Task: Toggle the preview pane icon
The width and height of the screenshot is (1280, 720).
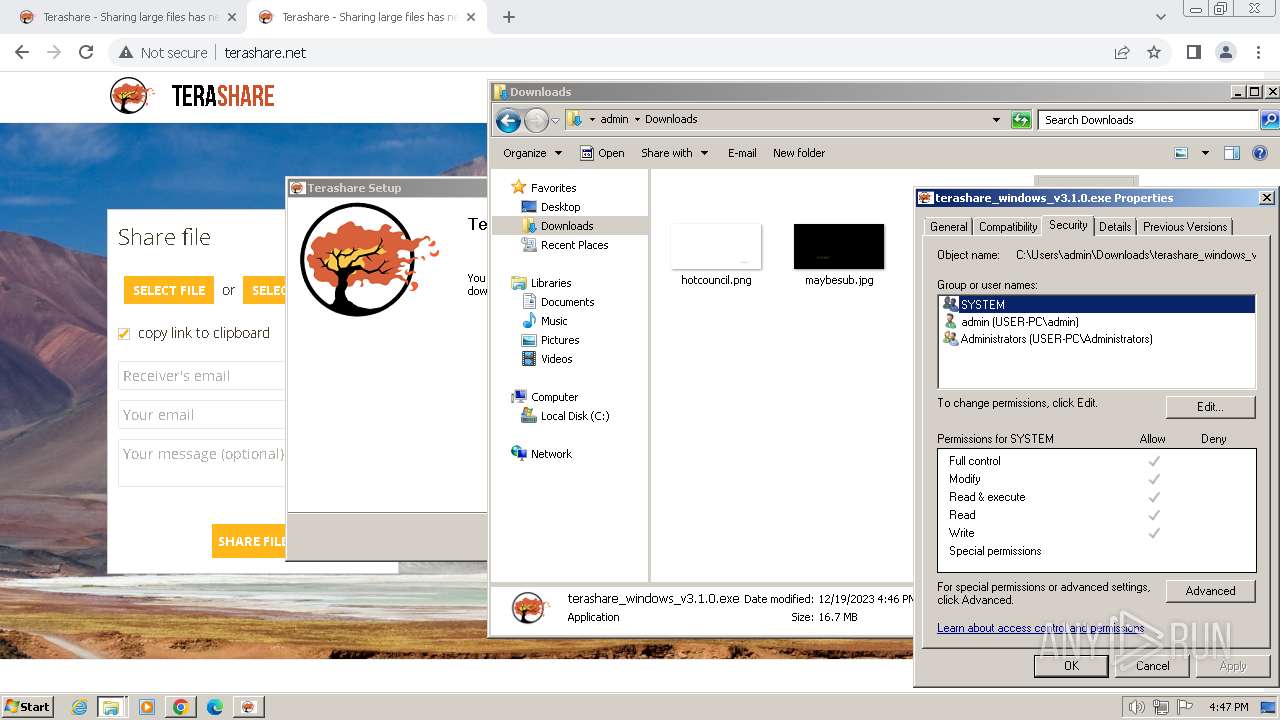Action: (x=1232, y=153)
